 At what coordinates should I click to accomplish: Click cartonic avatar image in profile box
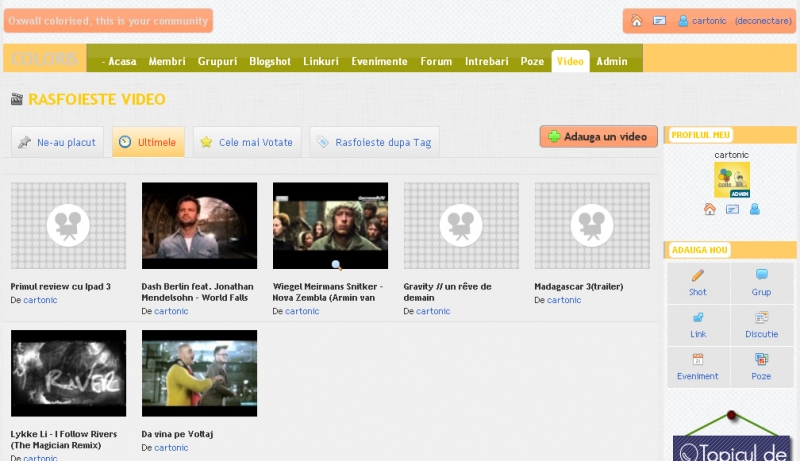click(x=732, y=180)
